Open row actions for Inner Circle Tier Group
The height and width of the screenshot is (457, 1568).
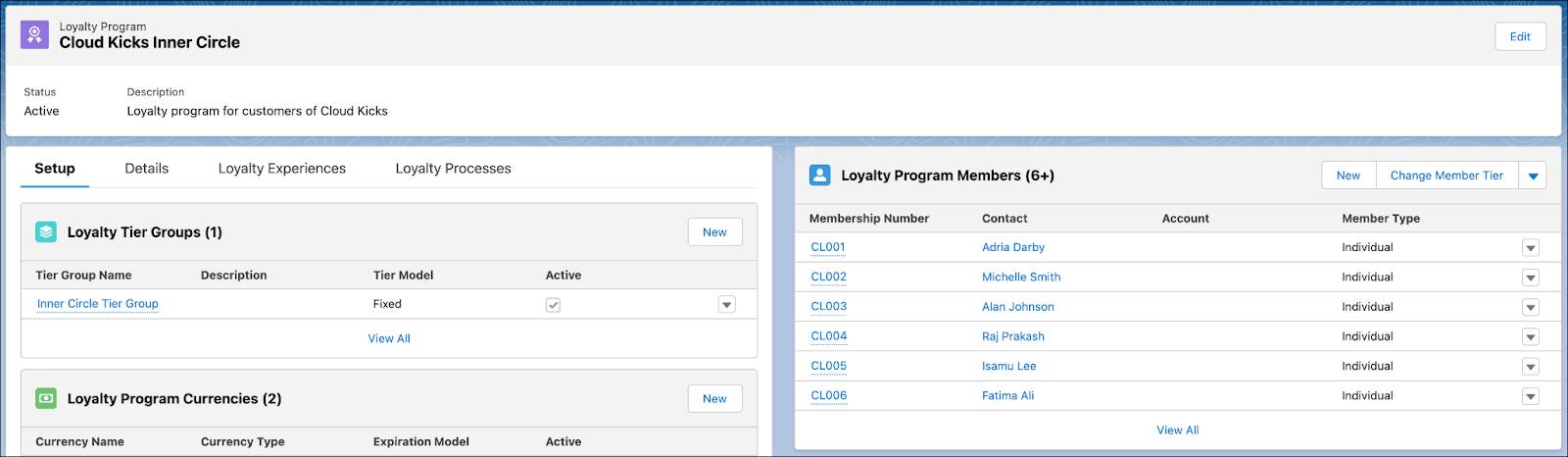[x=726, y=305]
